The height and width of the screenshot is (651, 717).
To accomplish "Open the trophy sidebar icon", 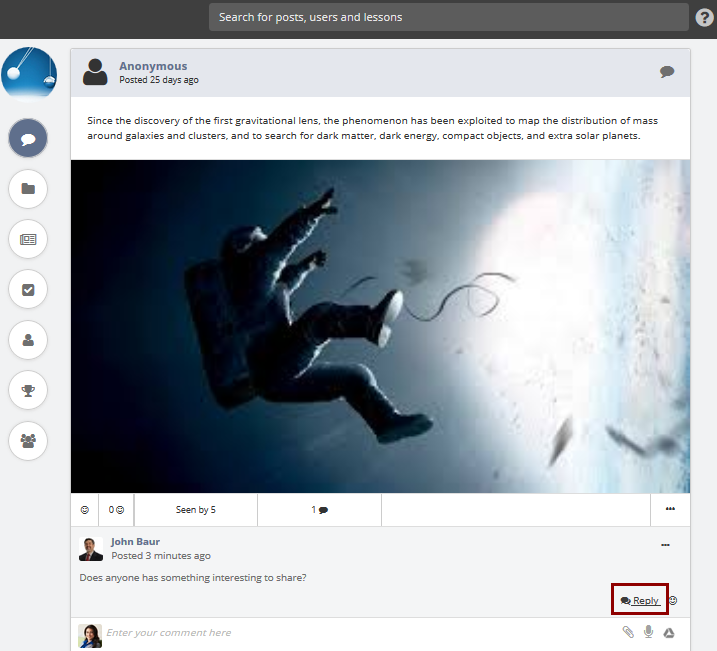I will click(x=28, y=390).
